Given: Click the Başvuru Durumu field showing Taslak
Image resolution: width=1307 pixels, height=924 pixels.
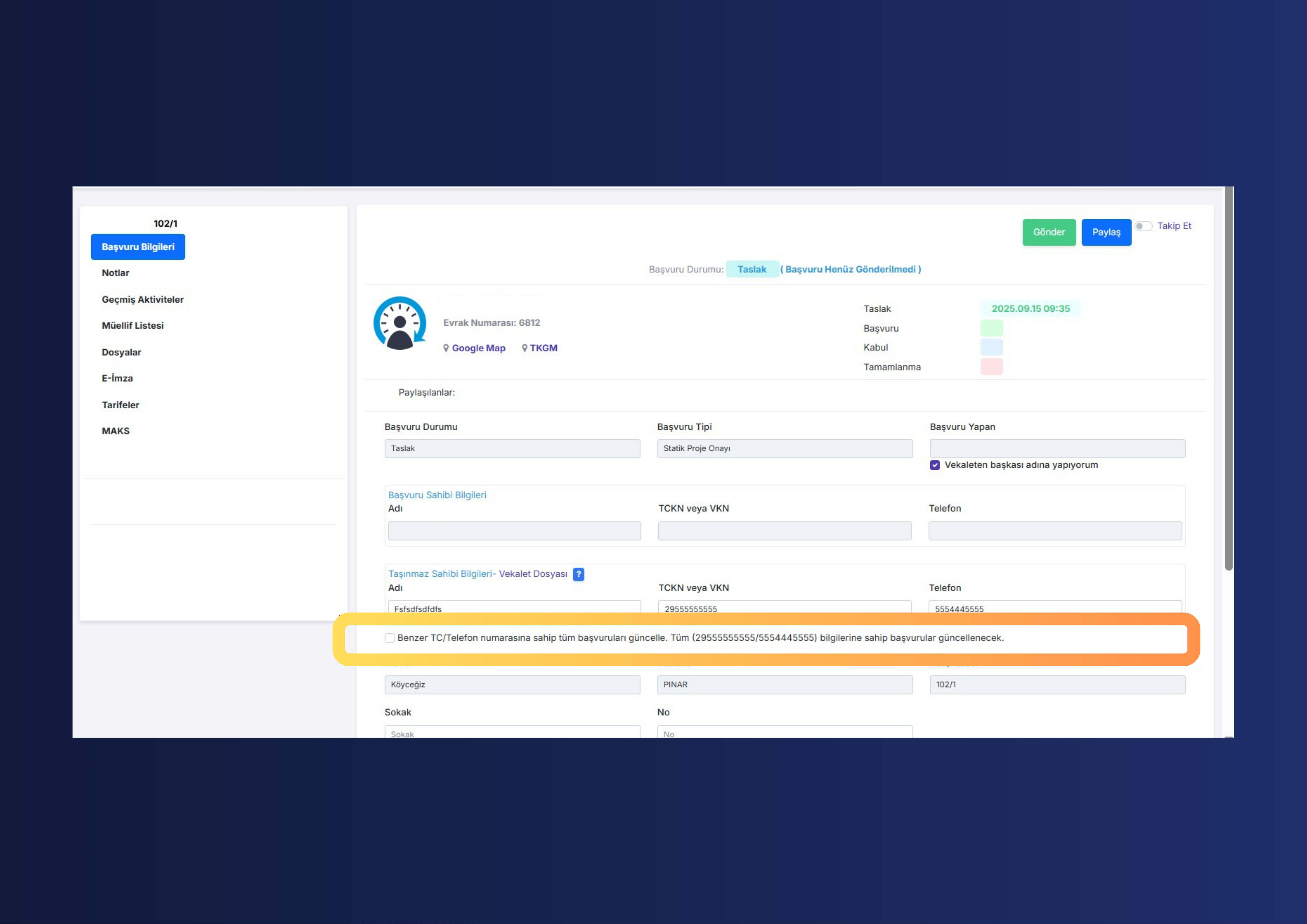Looking at the screenshot, I should coord(512,449).
